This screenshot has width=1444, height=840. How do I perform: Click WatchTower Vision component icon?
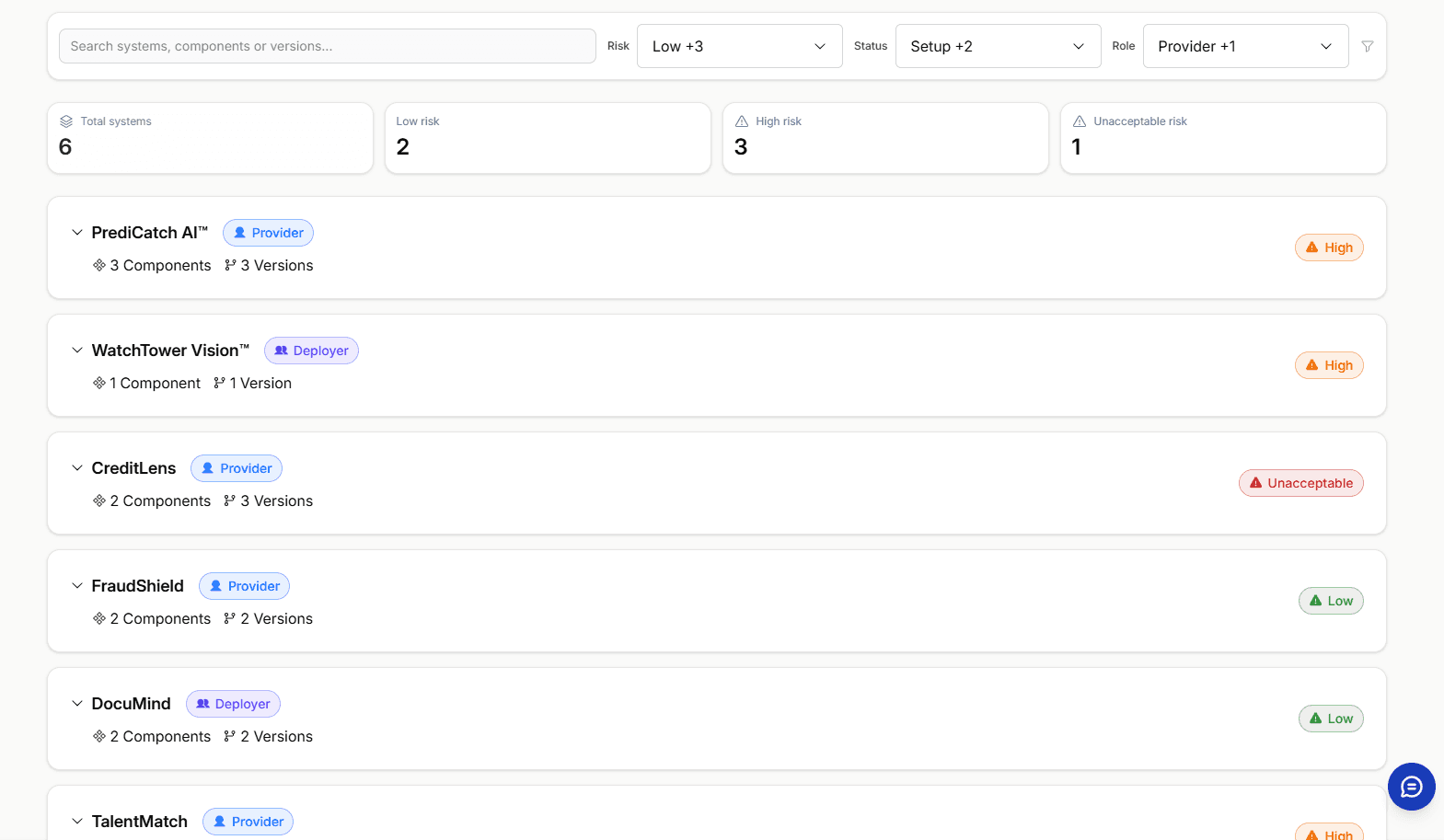pyautogui.click(x=99, y=383)
